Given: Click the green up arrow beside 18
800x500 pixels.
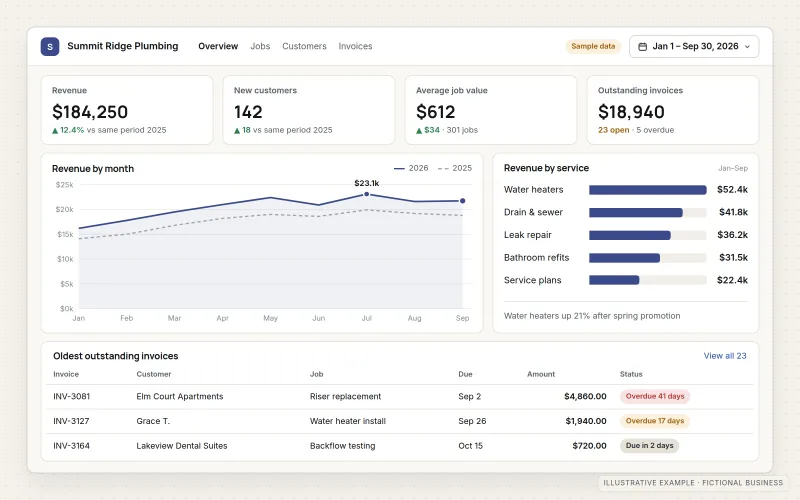Looking at the screenshot, I should coord(237,131).
